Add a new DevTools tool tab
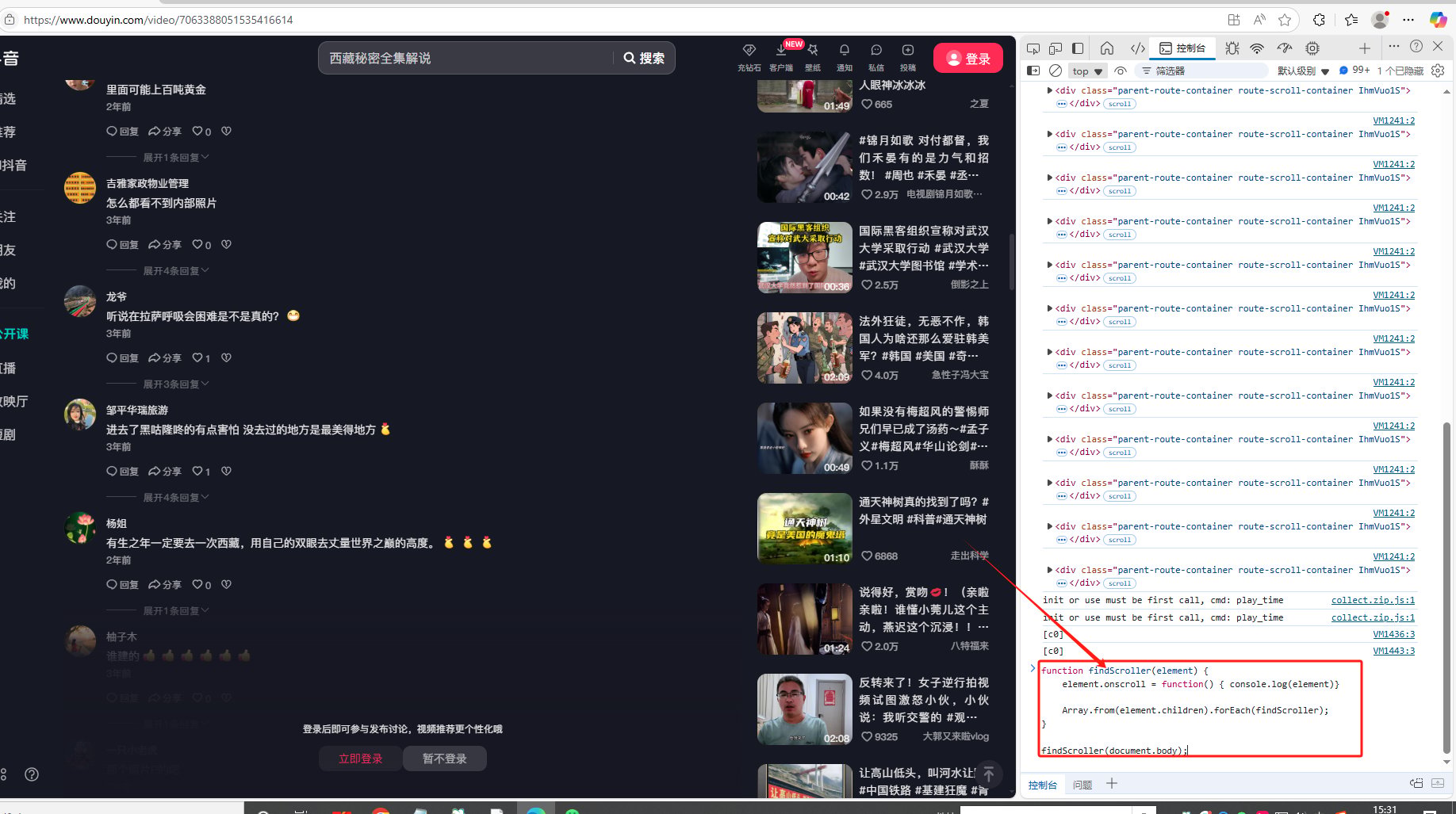 [1364, 48]
